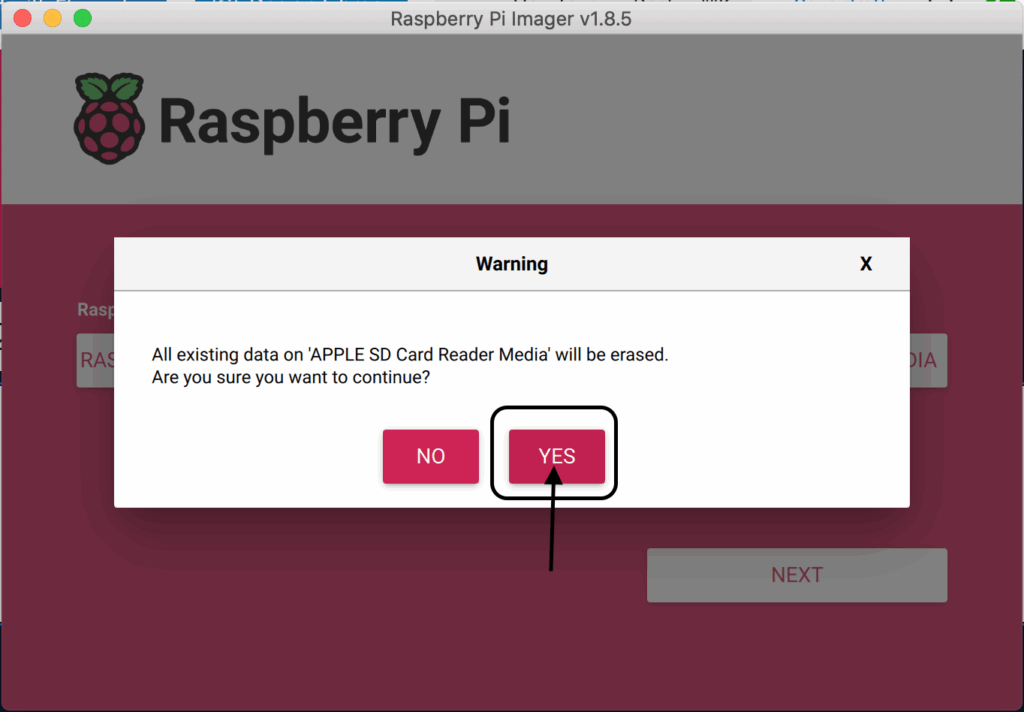1024x712 pixels.
Task: Close the Raspberry Pi Imager window
Action: tap(23, 18)
